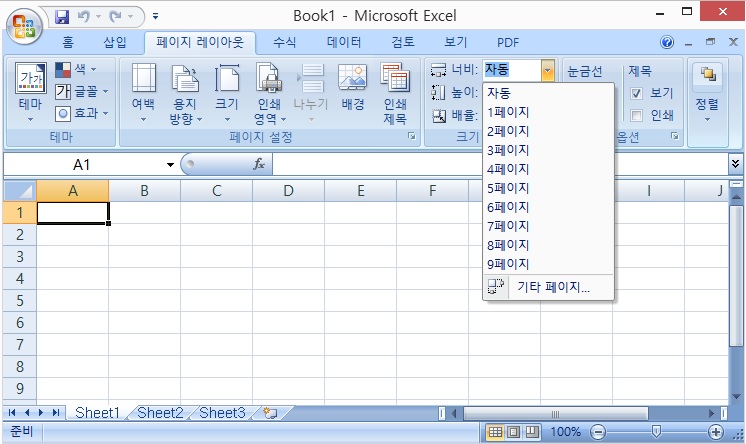
Task: Open the theme Colors (색) menu
Action: [77, 70]
